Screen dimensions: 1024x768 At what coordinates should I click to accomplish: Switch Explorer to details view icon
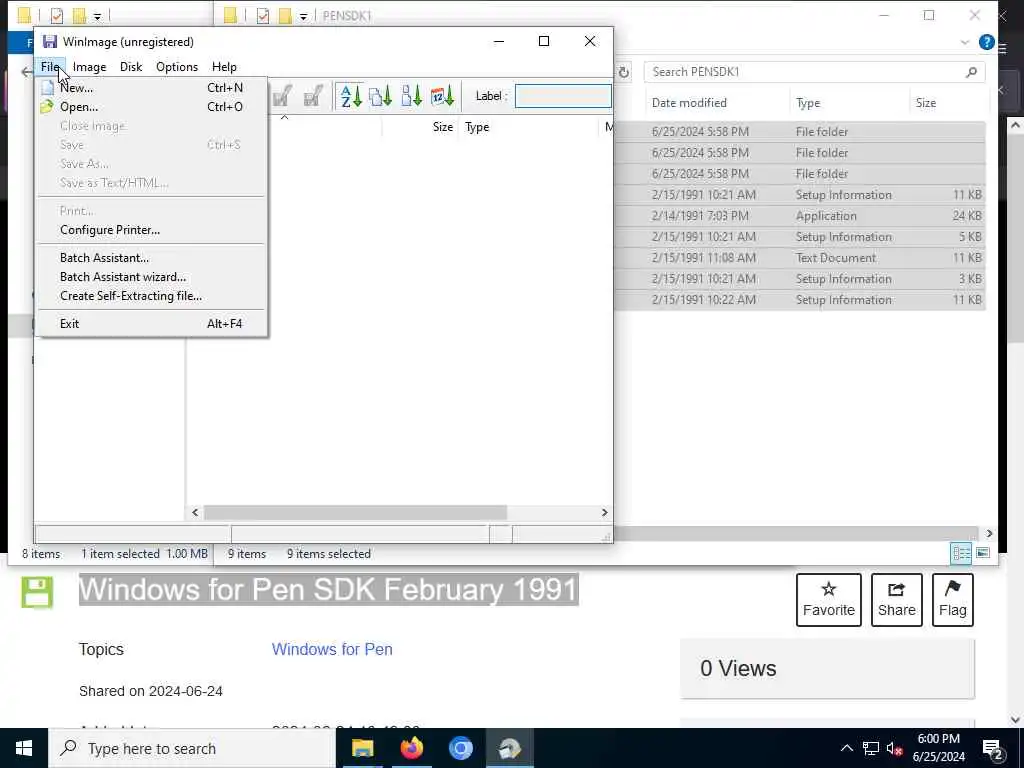tap(961, 554)
